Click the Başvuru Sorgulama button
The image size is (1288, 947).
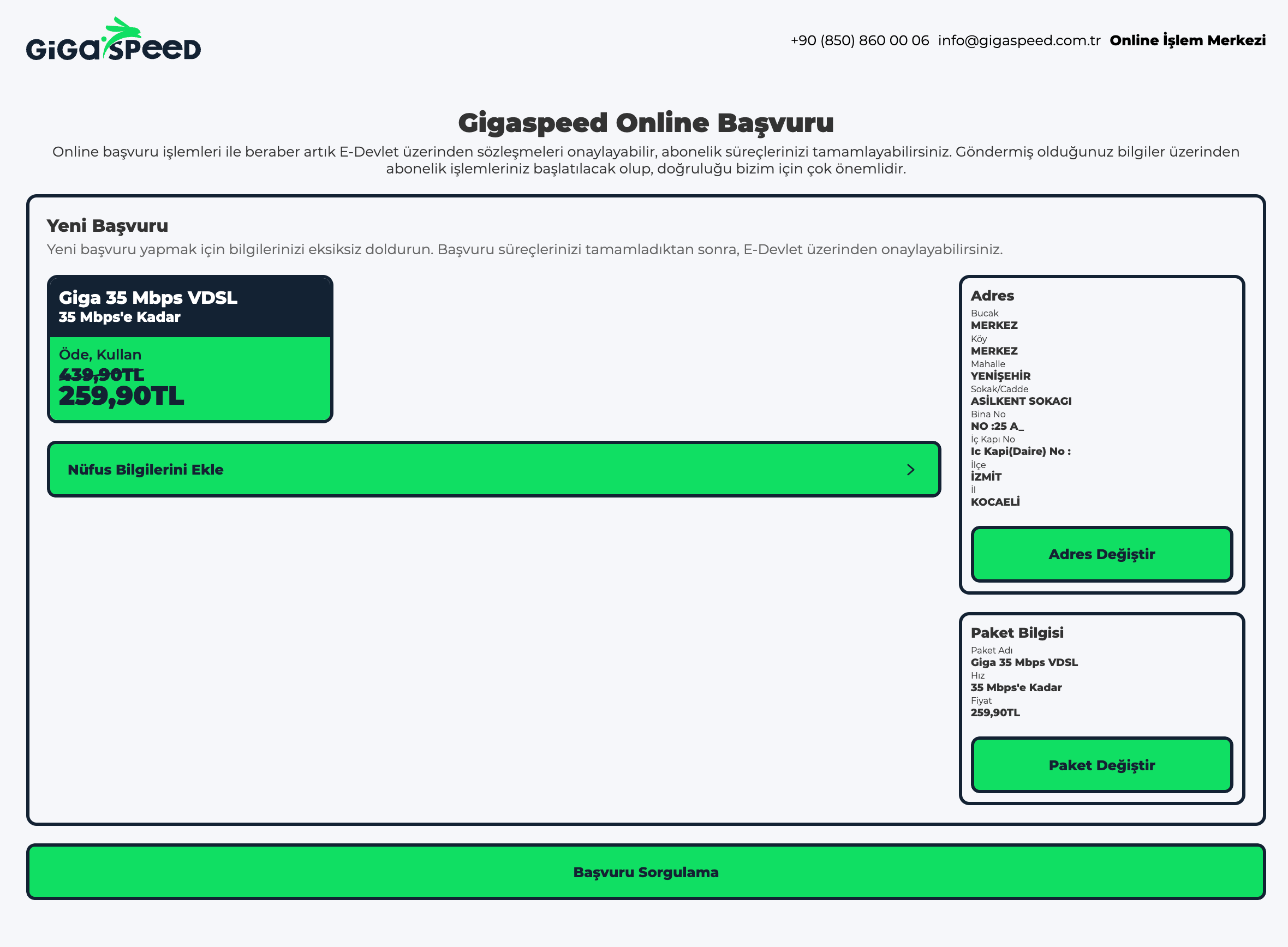pos(645,871)
